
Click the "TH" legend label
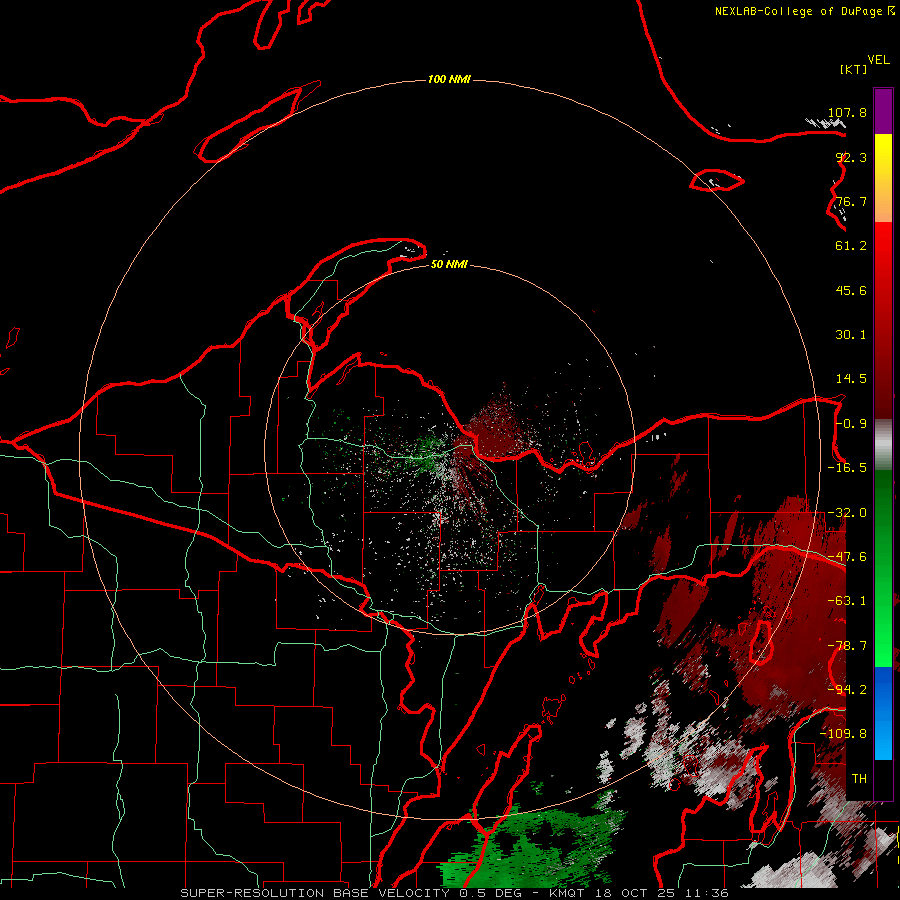point(859,778)
